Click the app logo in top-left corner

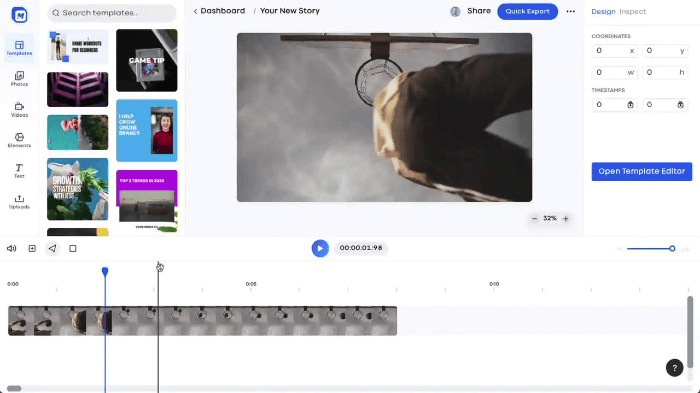(x=19, y=15)
